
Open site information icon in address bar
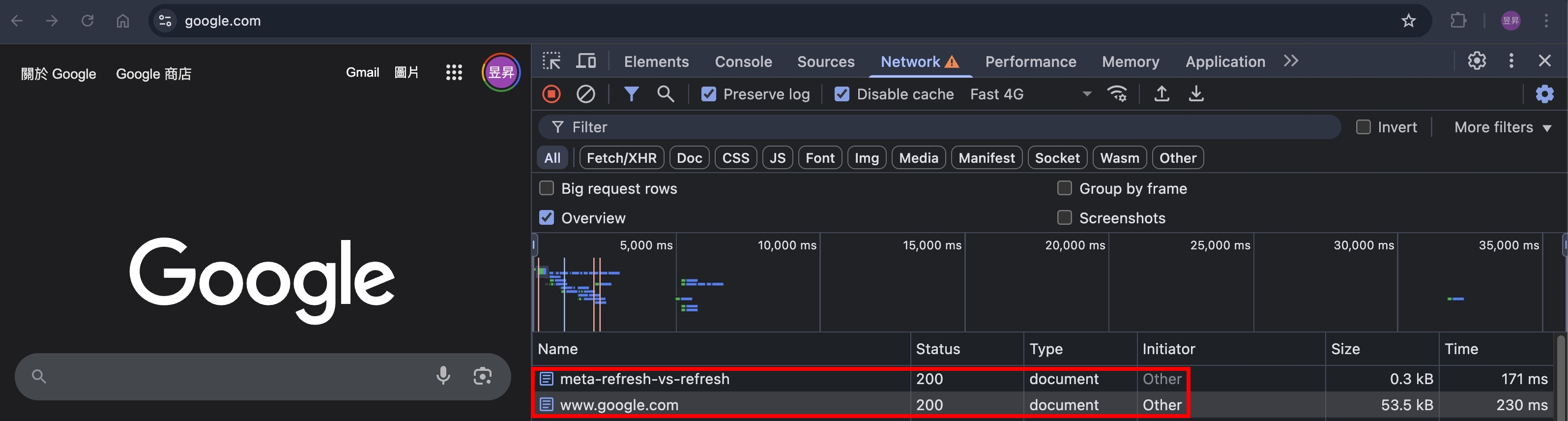point(165,21)
